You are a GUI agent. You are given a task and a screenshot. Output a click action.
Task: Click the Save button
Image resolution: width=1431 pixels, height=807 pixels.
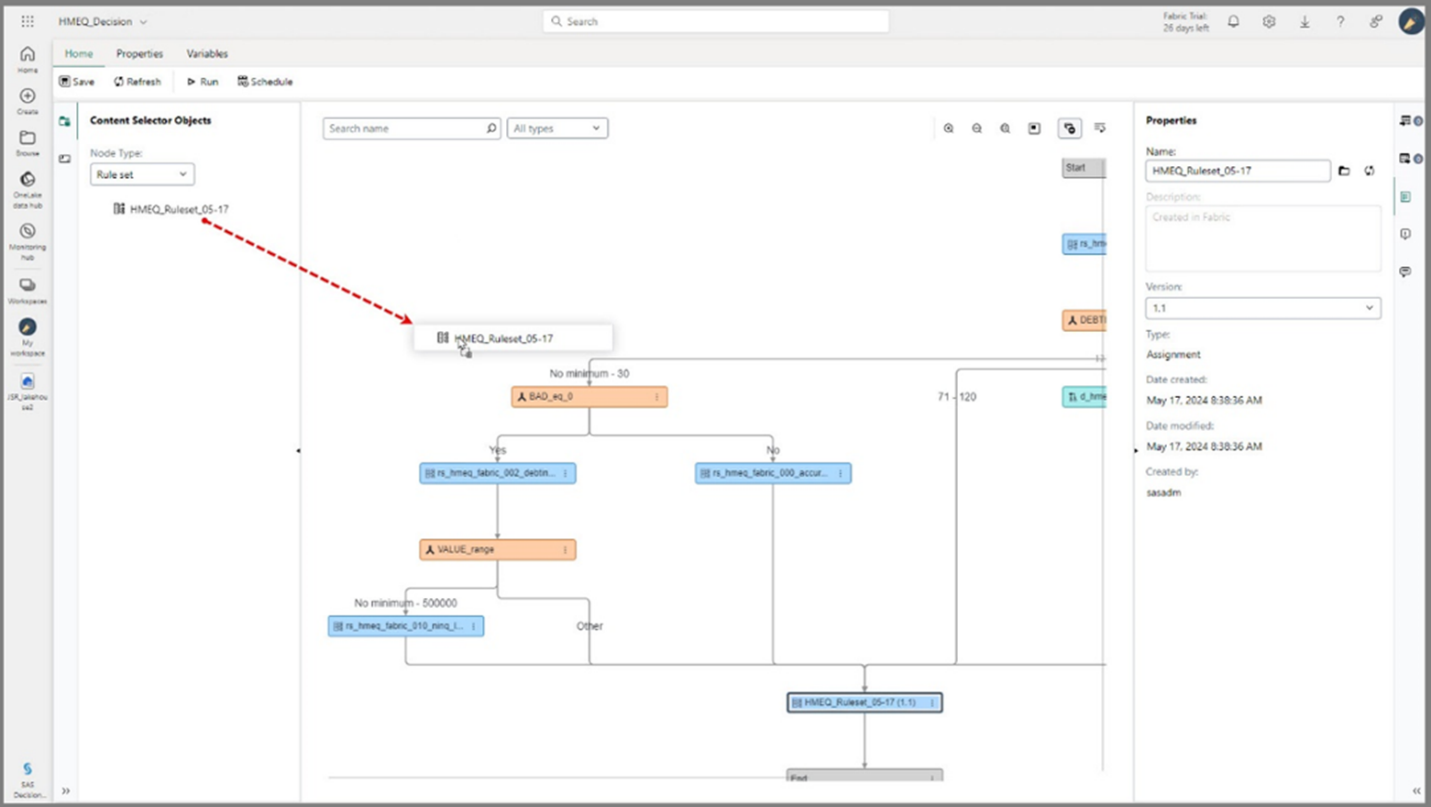77,82
